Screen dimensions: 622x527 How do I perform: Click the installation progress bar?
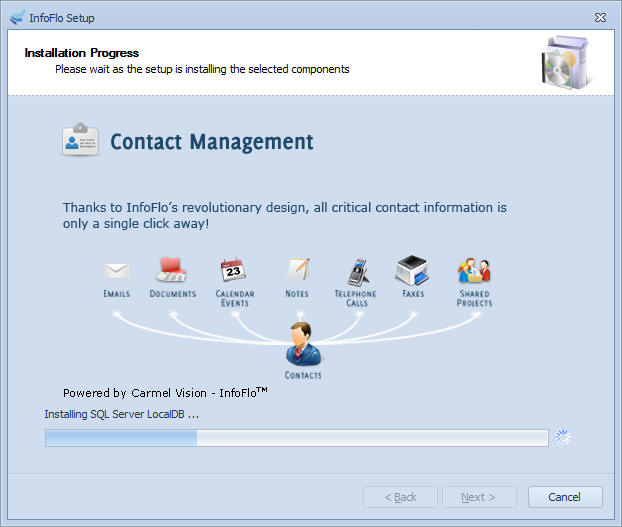click(296, 437)
